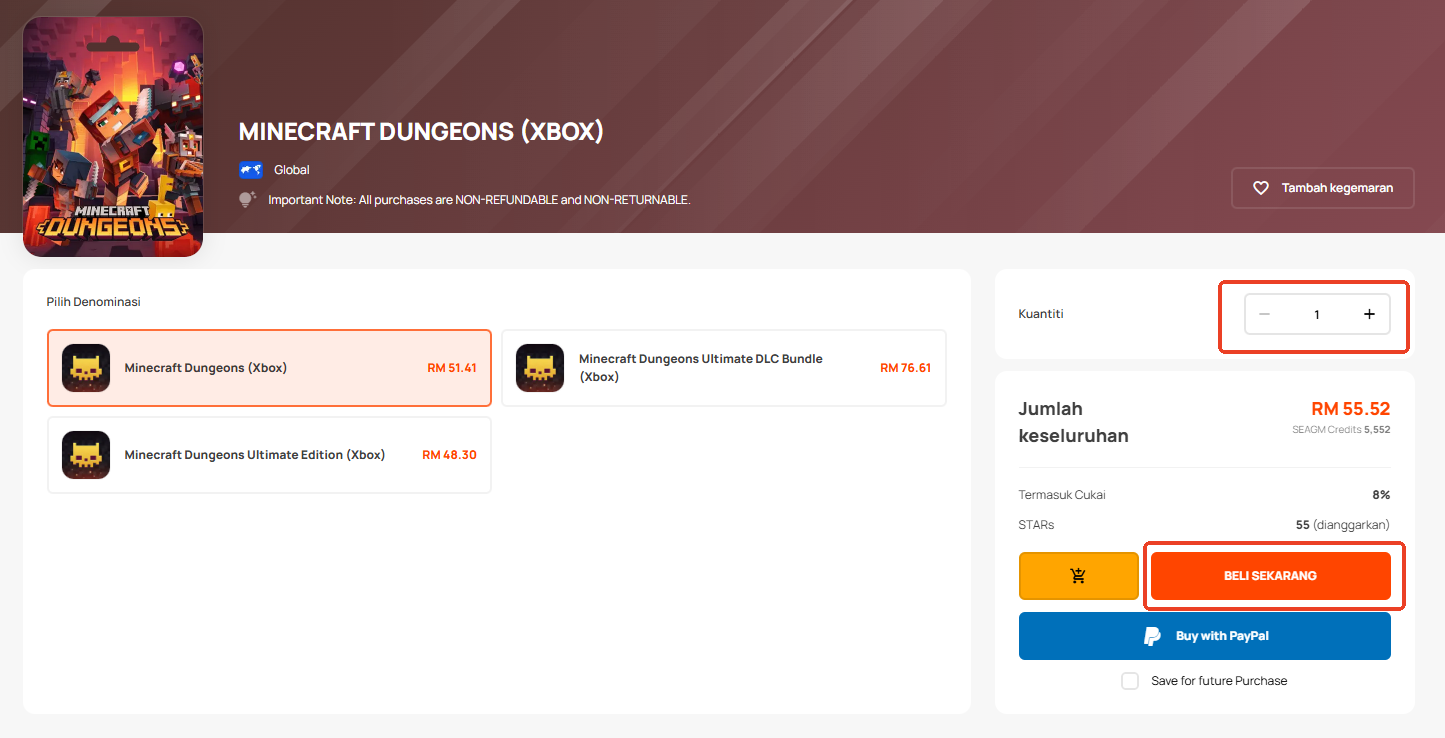Click the skull icon of Ultimate DLC Bundle
The width and height of the screenshot is (1445, 738).
[x=540, y=368]
